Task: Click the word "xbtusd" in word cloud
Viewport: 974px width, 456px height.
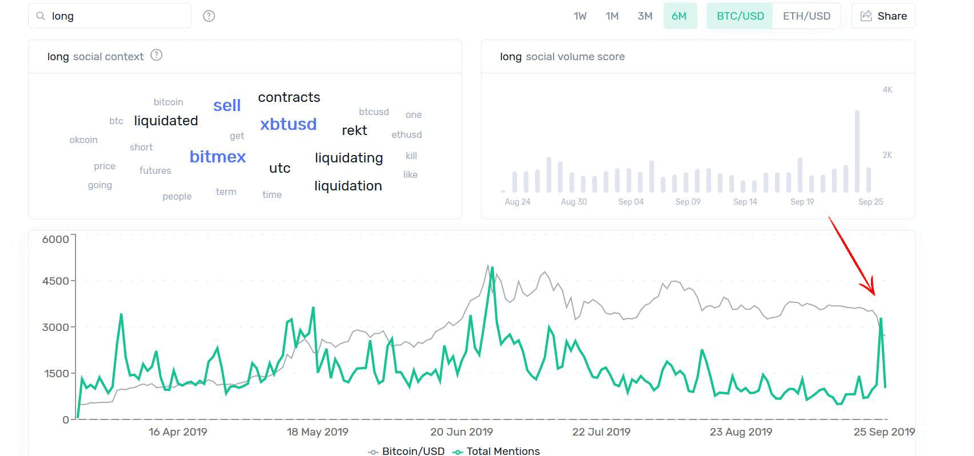Action: [288, 124]
